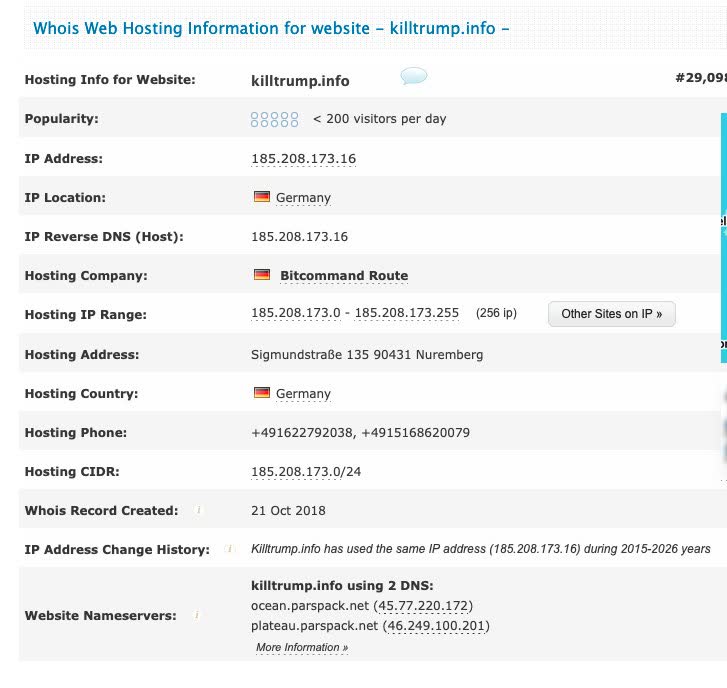Screen dimensions: 727x688
Task: Click the (256 ip) count text
Action: (x=496, y=313)
